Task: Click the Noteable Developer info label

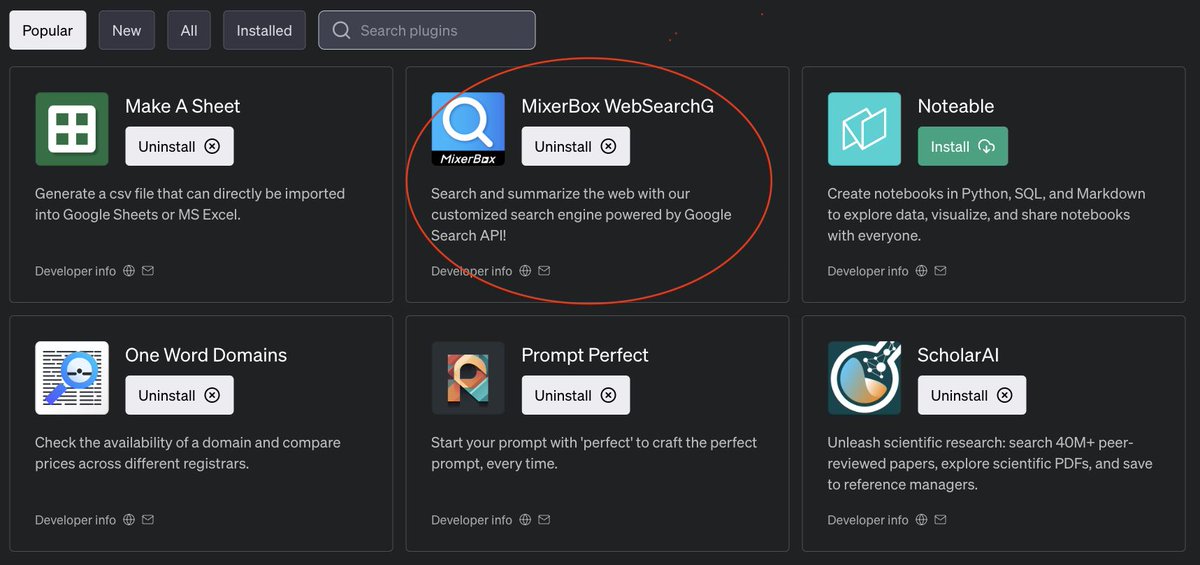Action: click(x=868, y=271)
